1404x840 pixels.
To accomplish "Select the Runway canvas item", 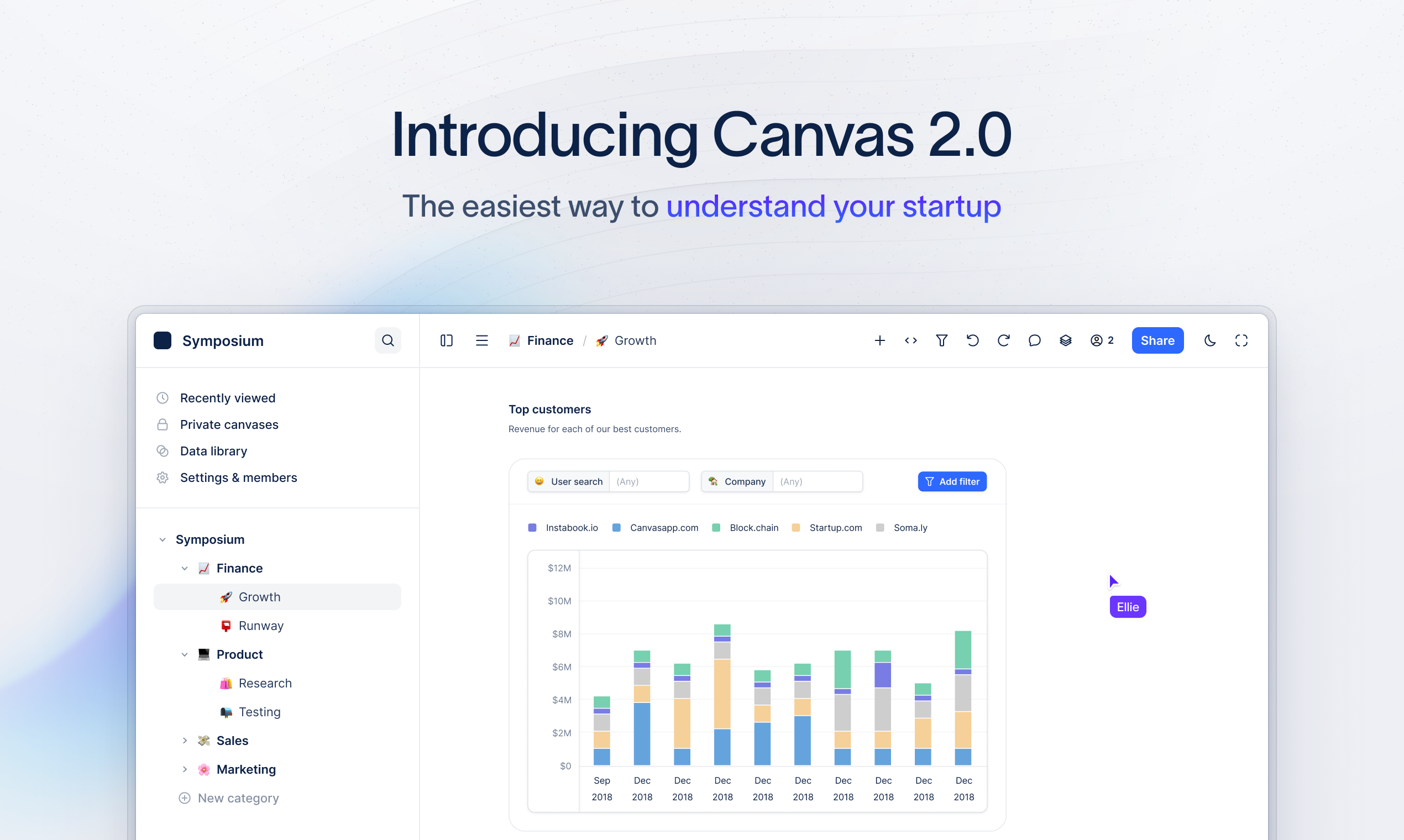I will tap(260, 626).
